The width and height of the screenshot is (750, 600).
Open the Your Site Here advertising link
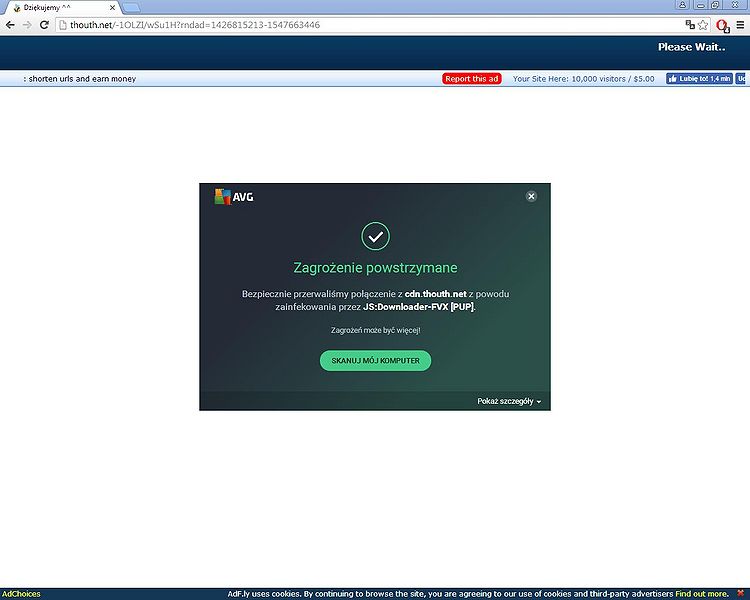point(583,79)
